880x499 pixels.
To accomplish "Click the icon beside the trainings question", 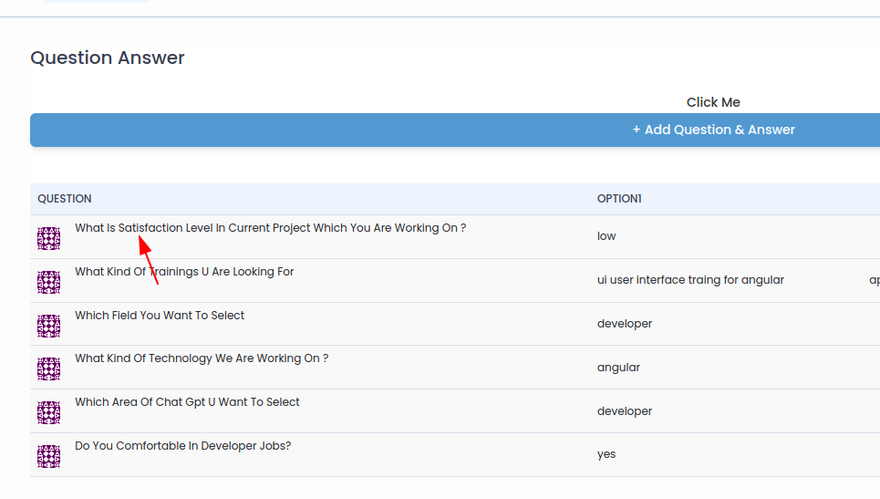I will click(48, 282).
